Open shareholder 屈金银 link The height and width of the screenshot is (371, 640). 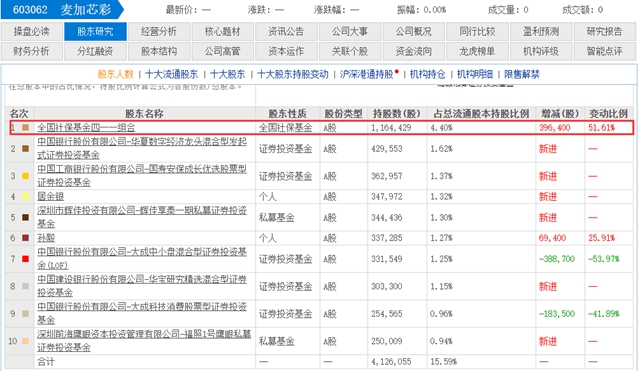pyautogui.click(x=51, y=197)
